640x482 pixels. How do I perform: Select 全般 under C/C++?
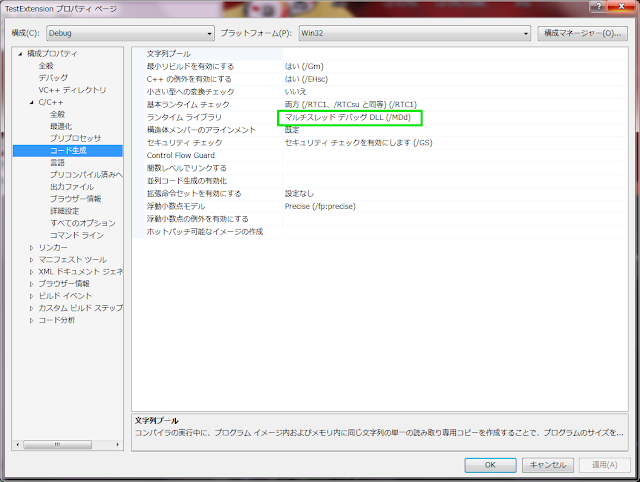tap(58, 114)
